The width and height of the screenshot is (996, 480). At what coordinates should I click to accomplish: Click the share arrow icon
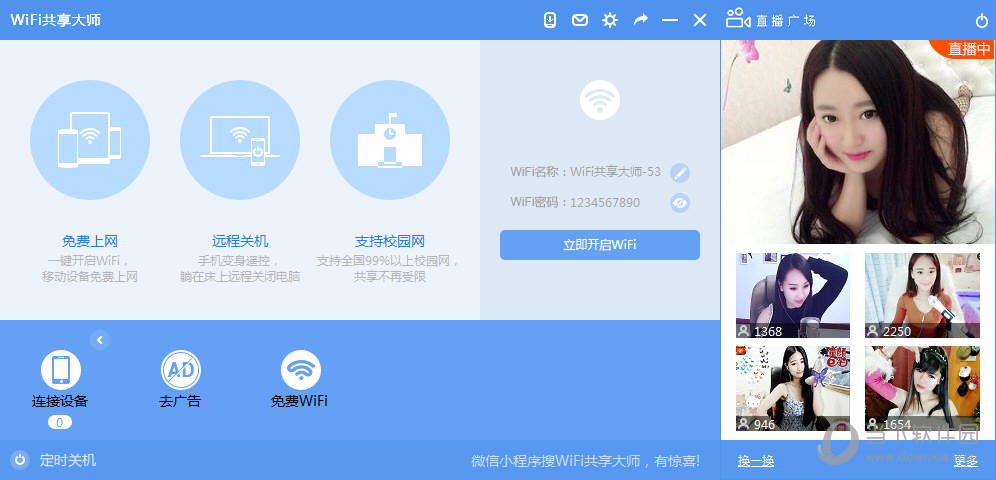[x=640, y=20]
